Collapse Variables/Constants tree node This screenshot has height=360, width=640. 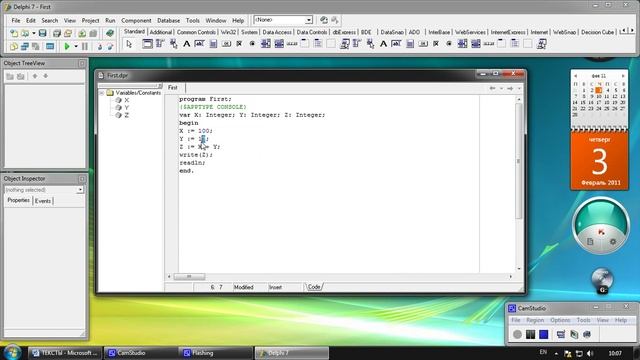(101, 93)
